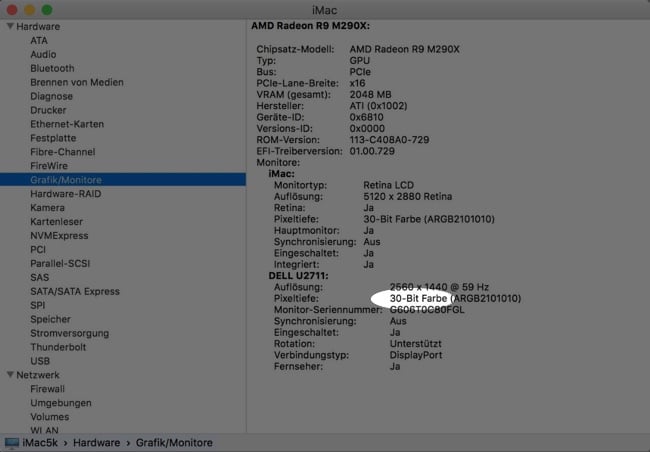Click Verbindungstyp value DisplayPort
650x452 pixels.
click(416, 355)
